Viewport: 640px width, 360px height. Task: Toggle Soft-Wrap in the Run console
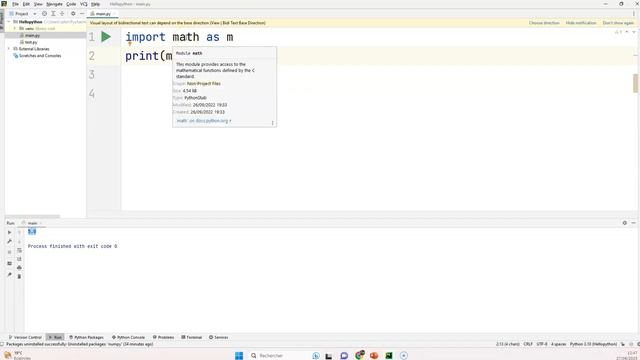point(19,250)
